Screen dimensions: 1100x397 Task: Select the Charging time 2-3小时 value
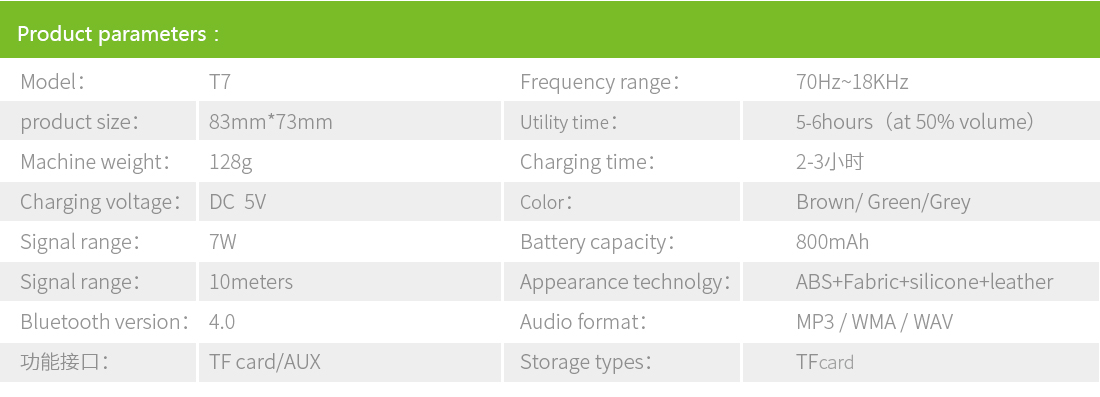830,162
